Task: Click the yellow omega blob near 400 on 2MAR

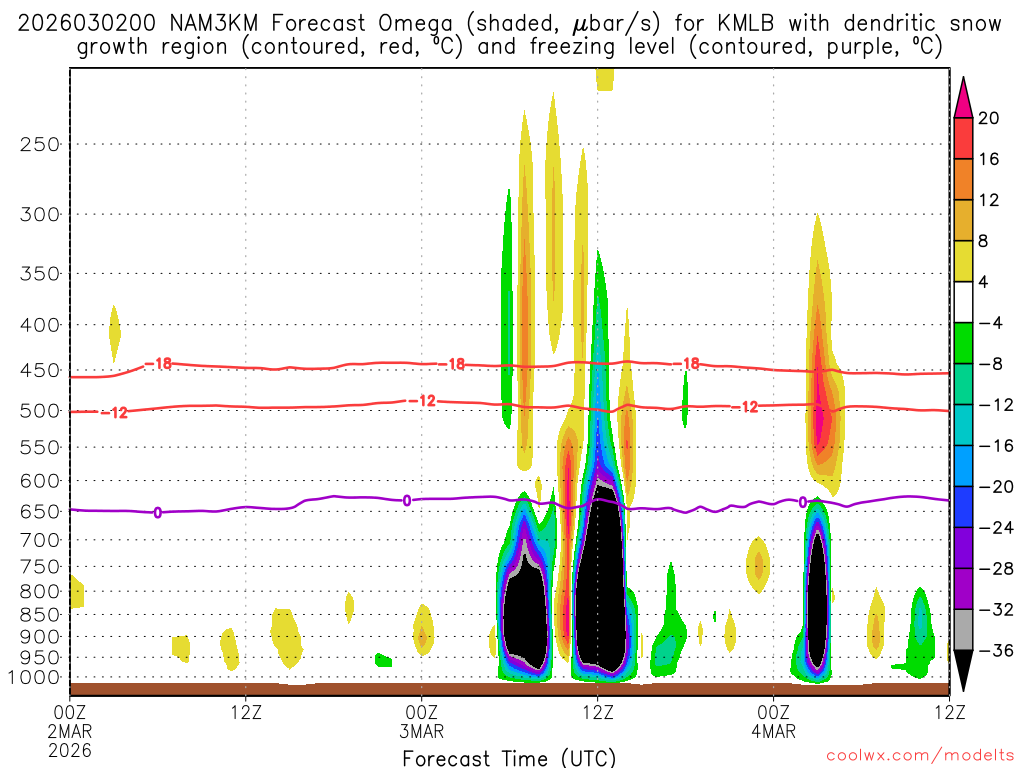Action: coord(114,333)
